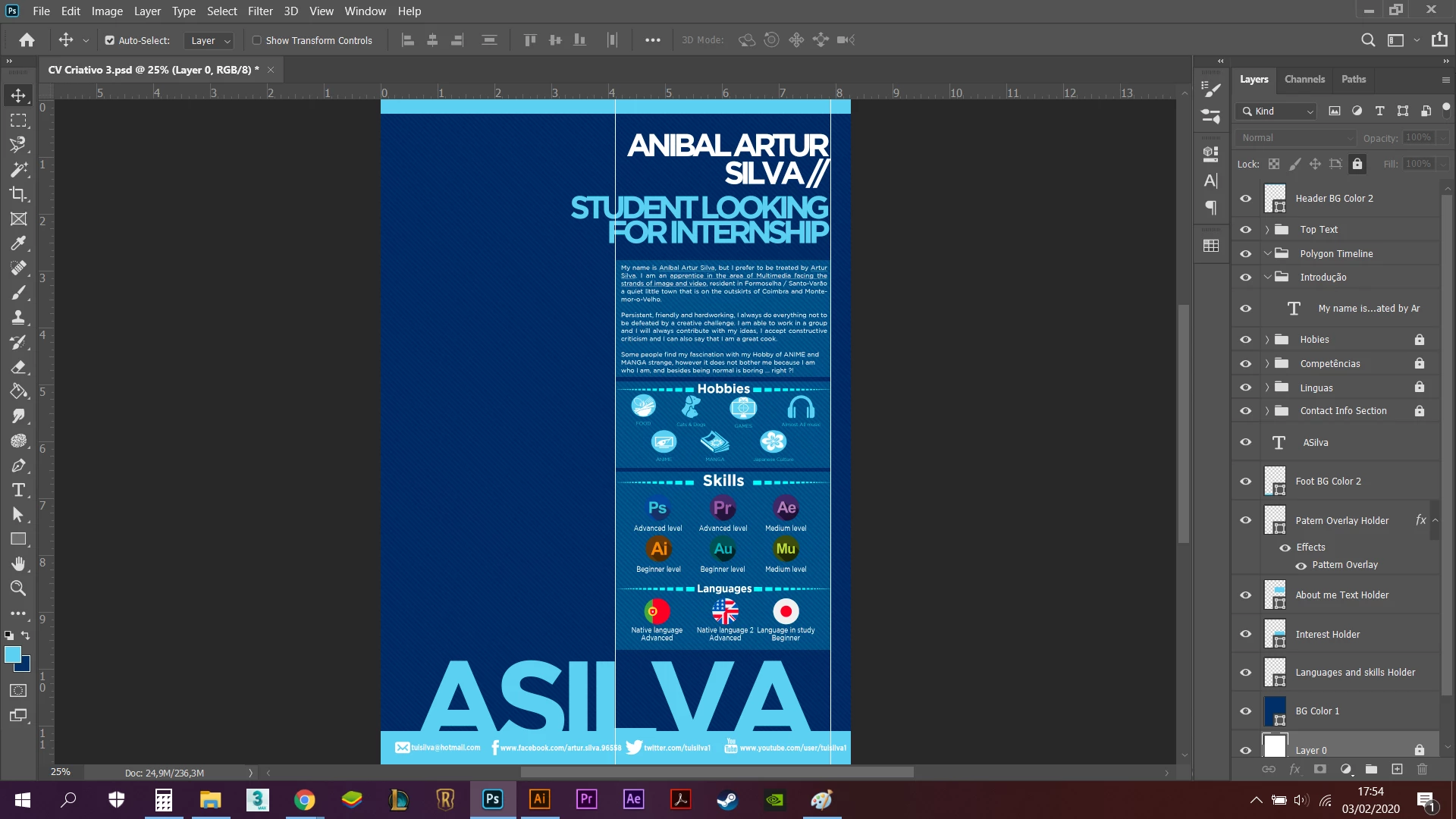Select the Crop tool
1456x819 pixels.
coord(18,194)
